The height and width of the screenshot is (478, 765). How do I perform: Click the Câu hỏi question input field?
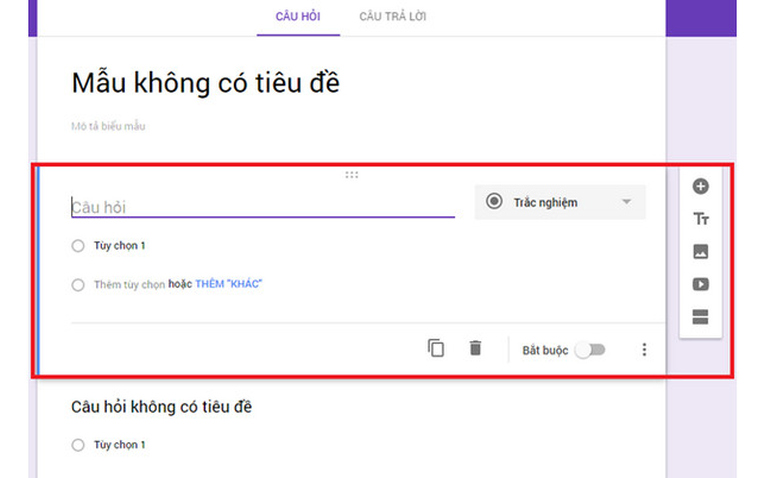[x=263, y=207]
